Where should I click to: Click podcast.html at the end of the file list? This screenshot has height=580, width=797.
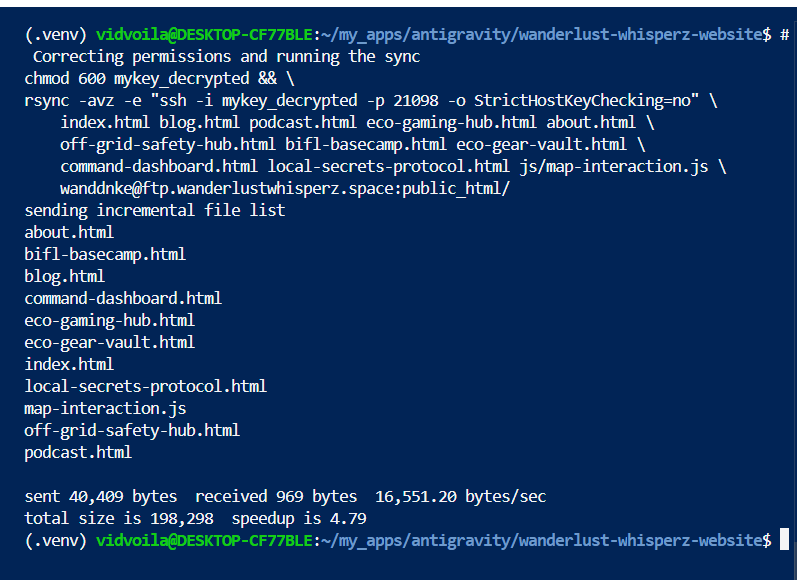78,453
